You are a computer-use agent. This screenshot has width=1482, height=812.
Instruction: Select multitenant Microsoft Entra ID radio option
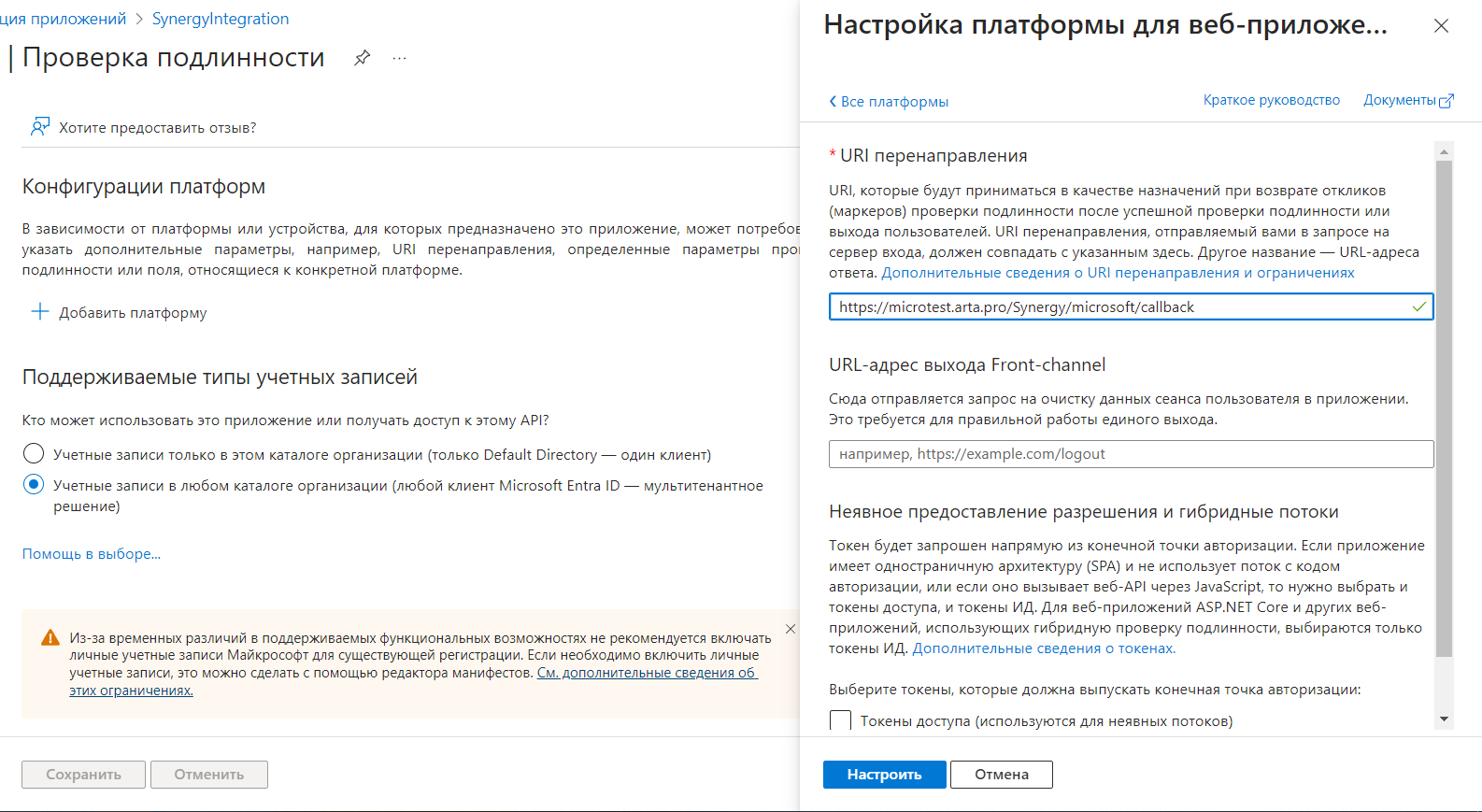34,485
